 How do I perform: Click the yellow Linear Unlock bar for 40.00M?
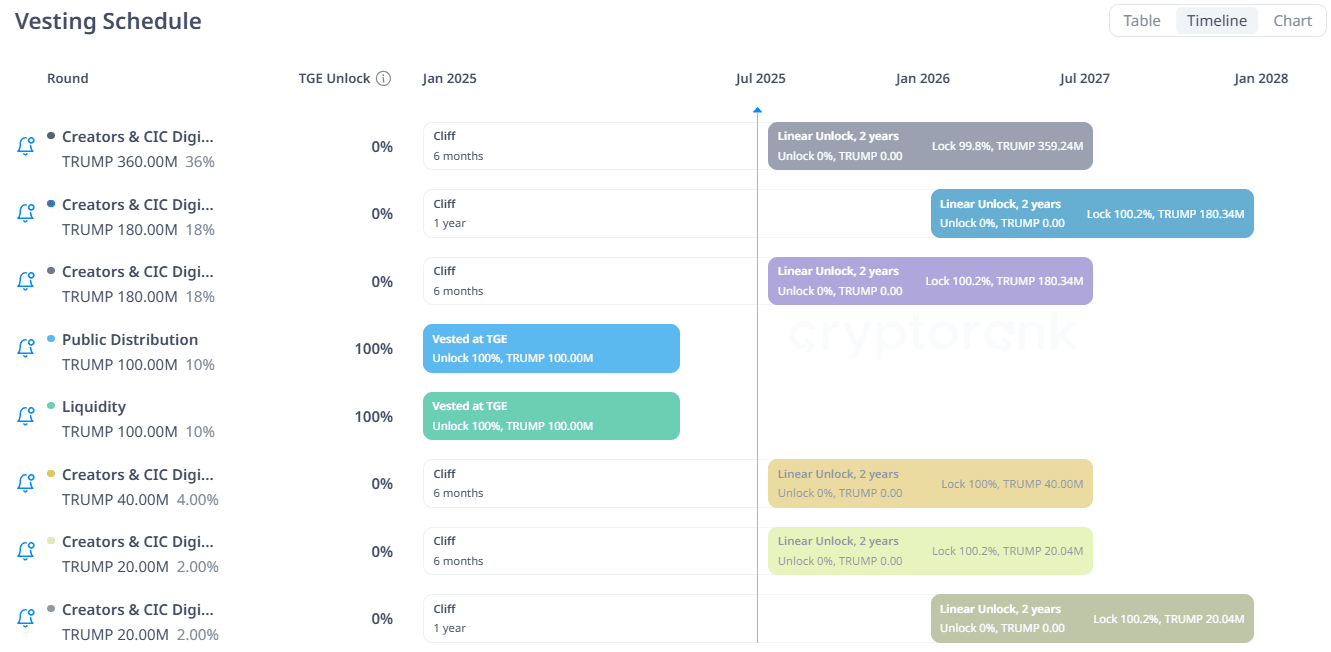tap(930, 483)
